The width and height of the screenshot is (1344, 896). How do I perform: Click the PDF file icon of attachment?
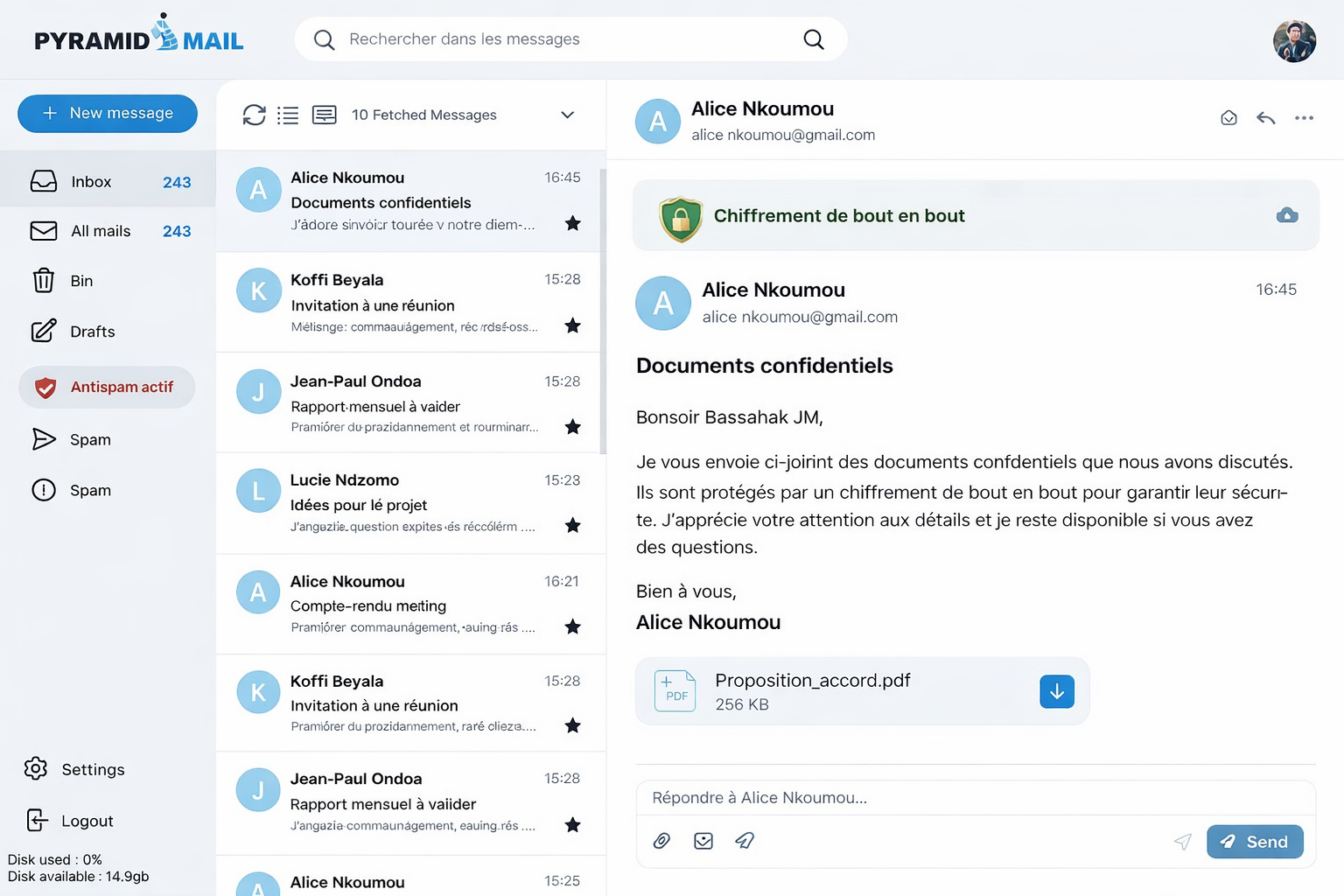(675, 691)
